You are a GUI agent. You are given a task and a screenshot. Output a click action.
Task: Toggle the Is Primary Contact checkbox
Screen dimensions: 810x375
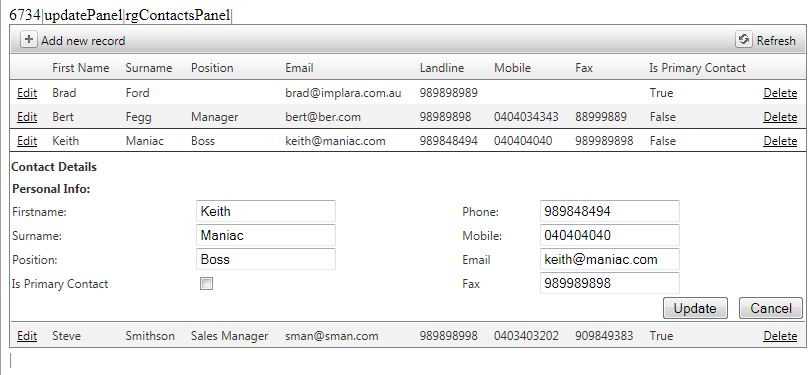point(206,284)
